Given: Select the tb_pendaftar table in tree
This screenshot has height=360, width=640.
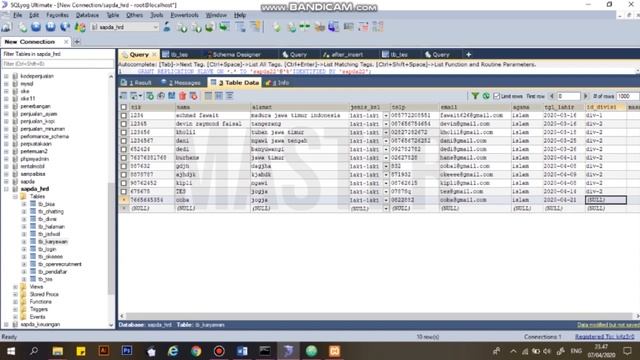Looking at the screenshot, I should [52, 272].
